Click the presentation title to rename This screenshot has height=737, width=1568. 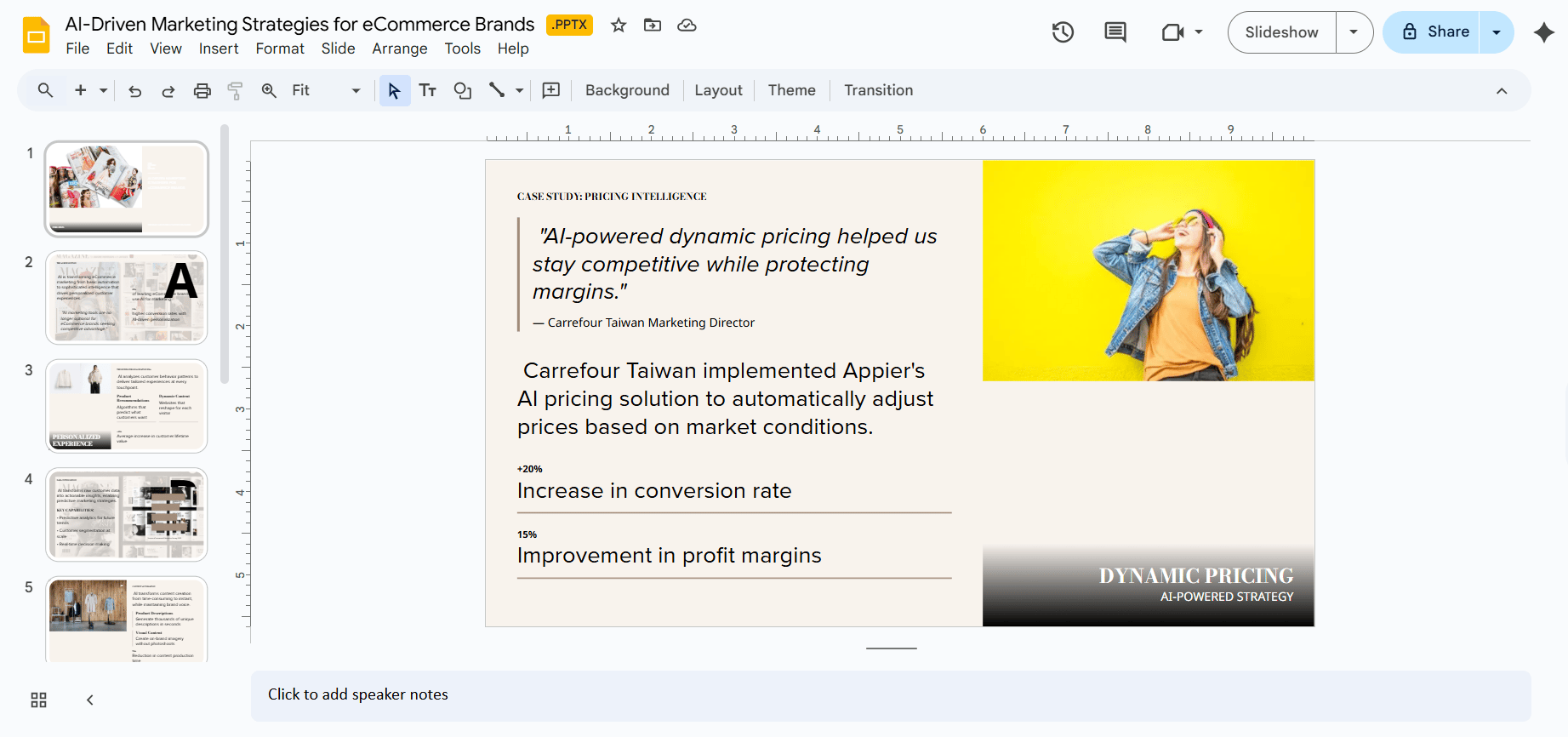pos(299,25)
